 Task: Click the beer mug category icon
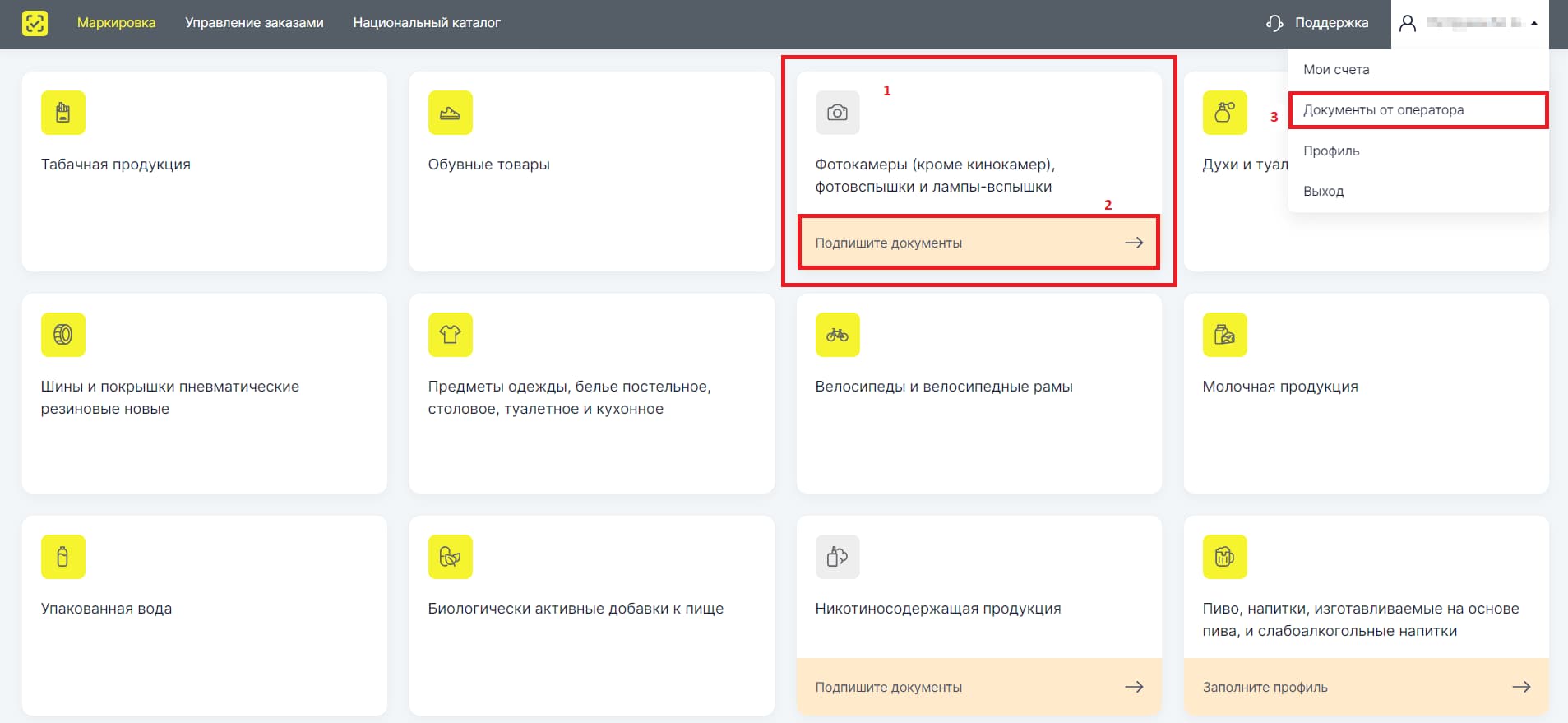coord(1225,557)
